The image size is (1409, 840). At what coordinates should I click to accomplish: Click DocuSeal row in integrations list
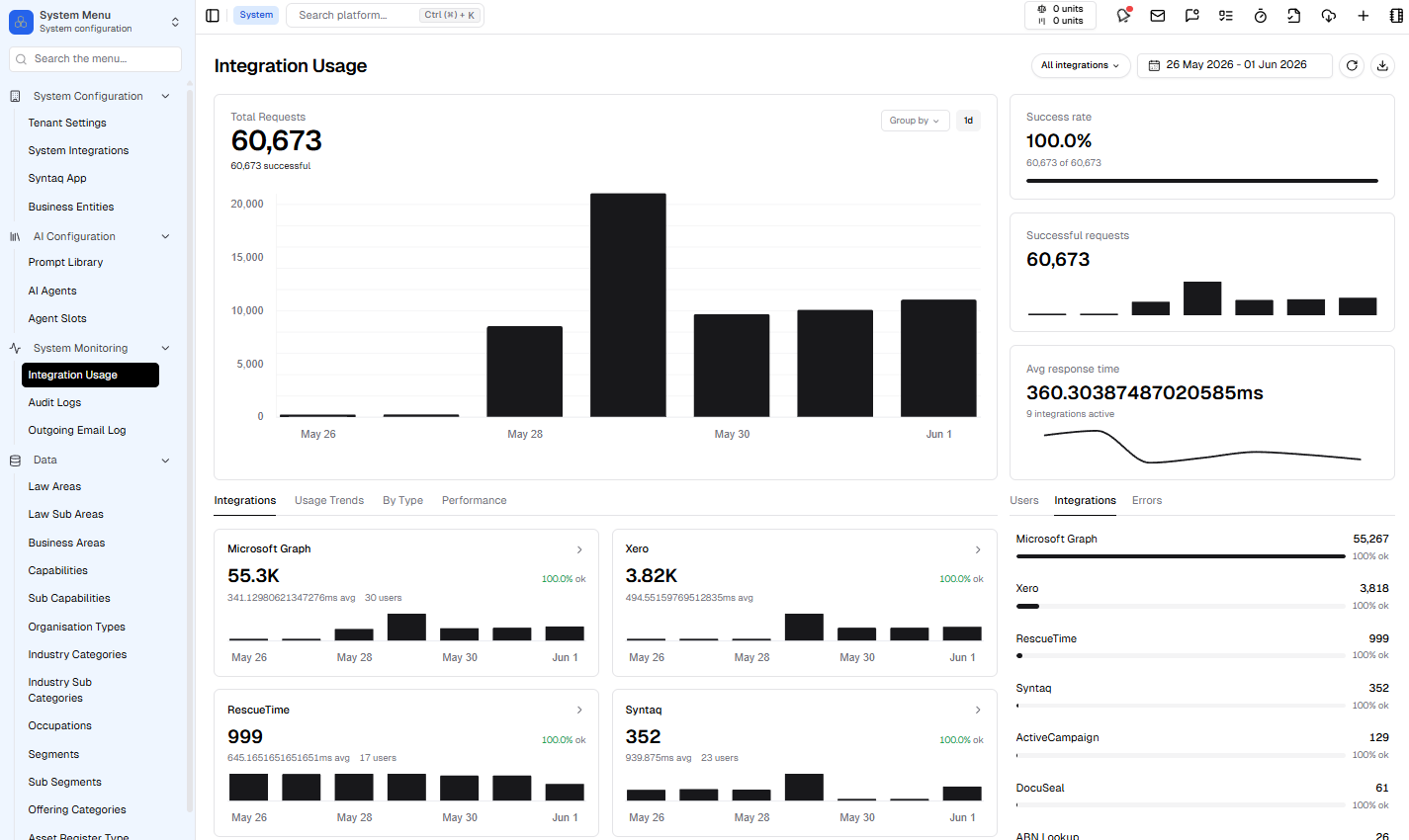tap(1202, 797)
